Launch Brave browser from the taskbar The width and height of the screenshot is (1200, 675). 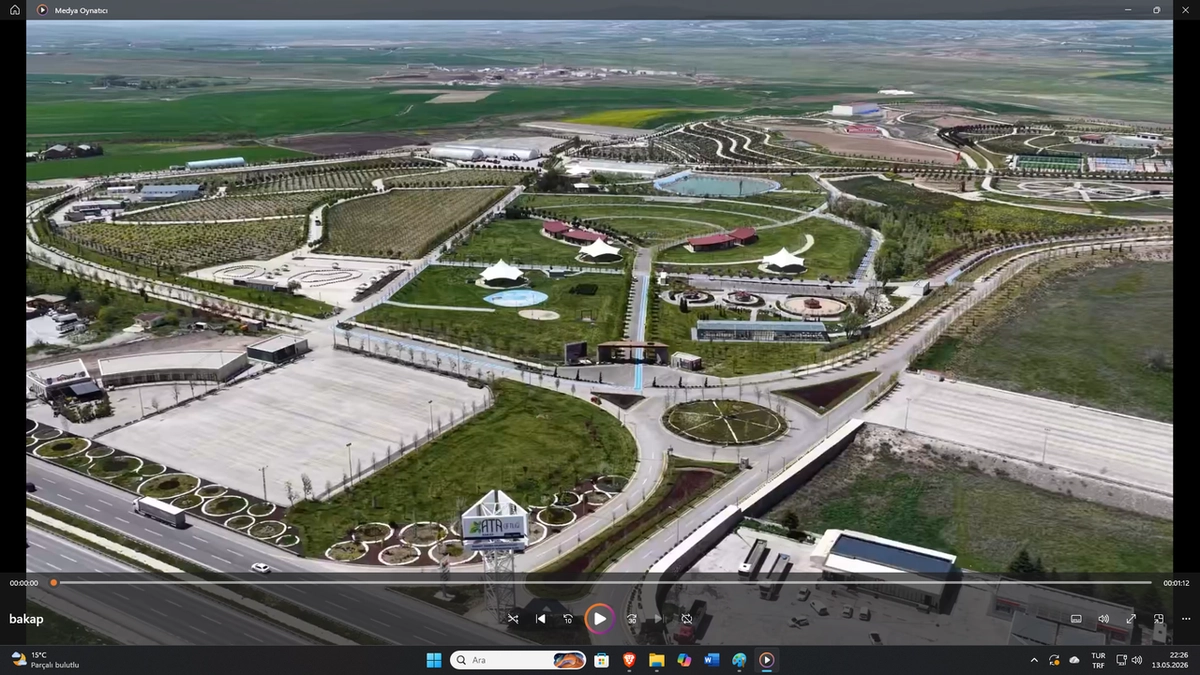coord(628,660)
